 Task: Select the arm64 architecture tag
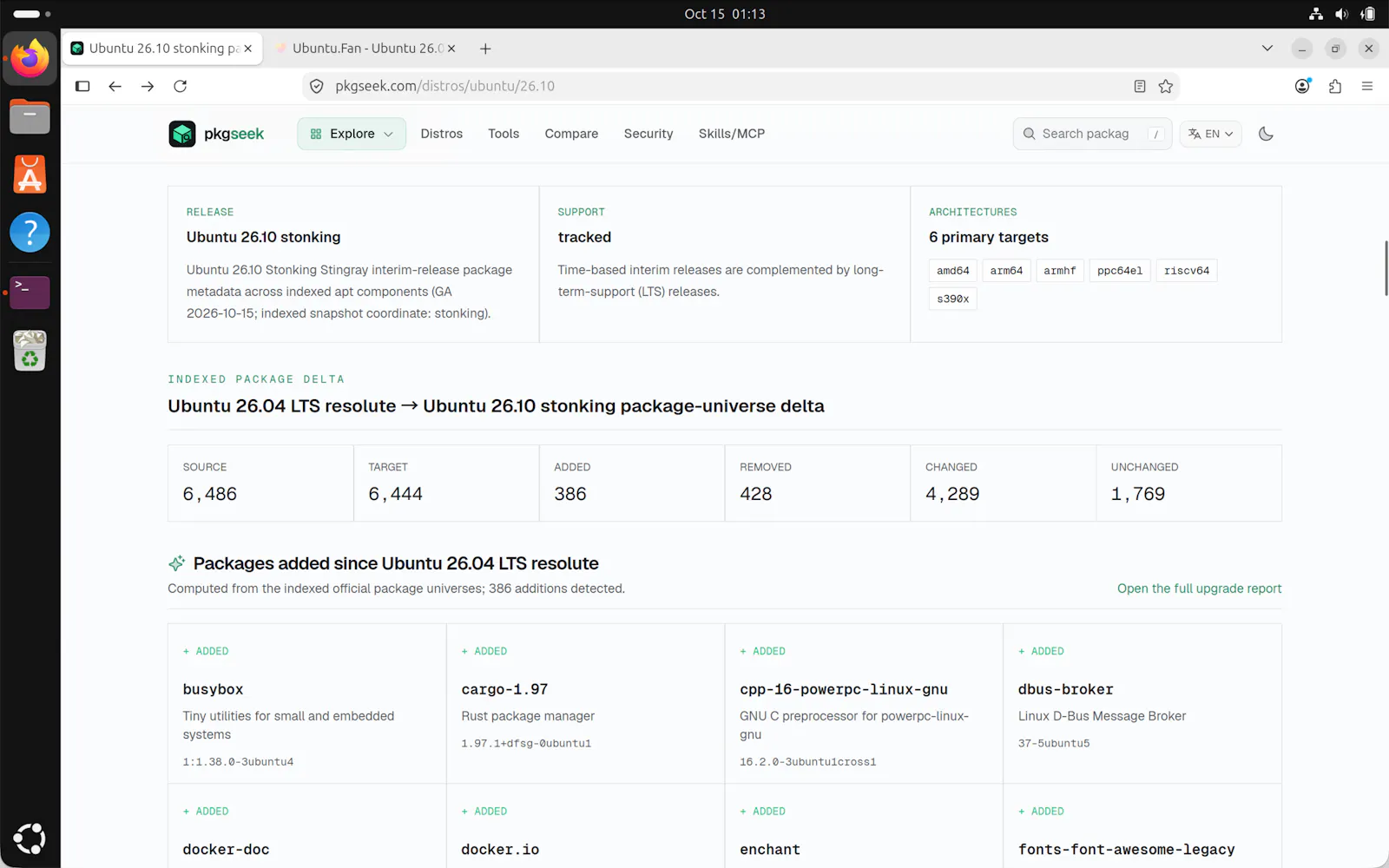[1006, 271]
